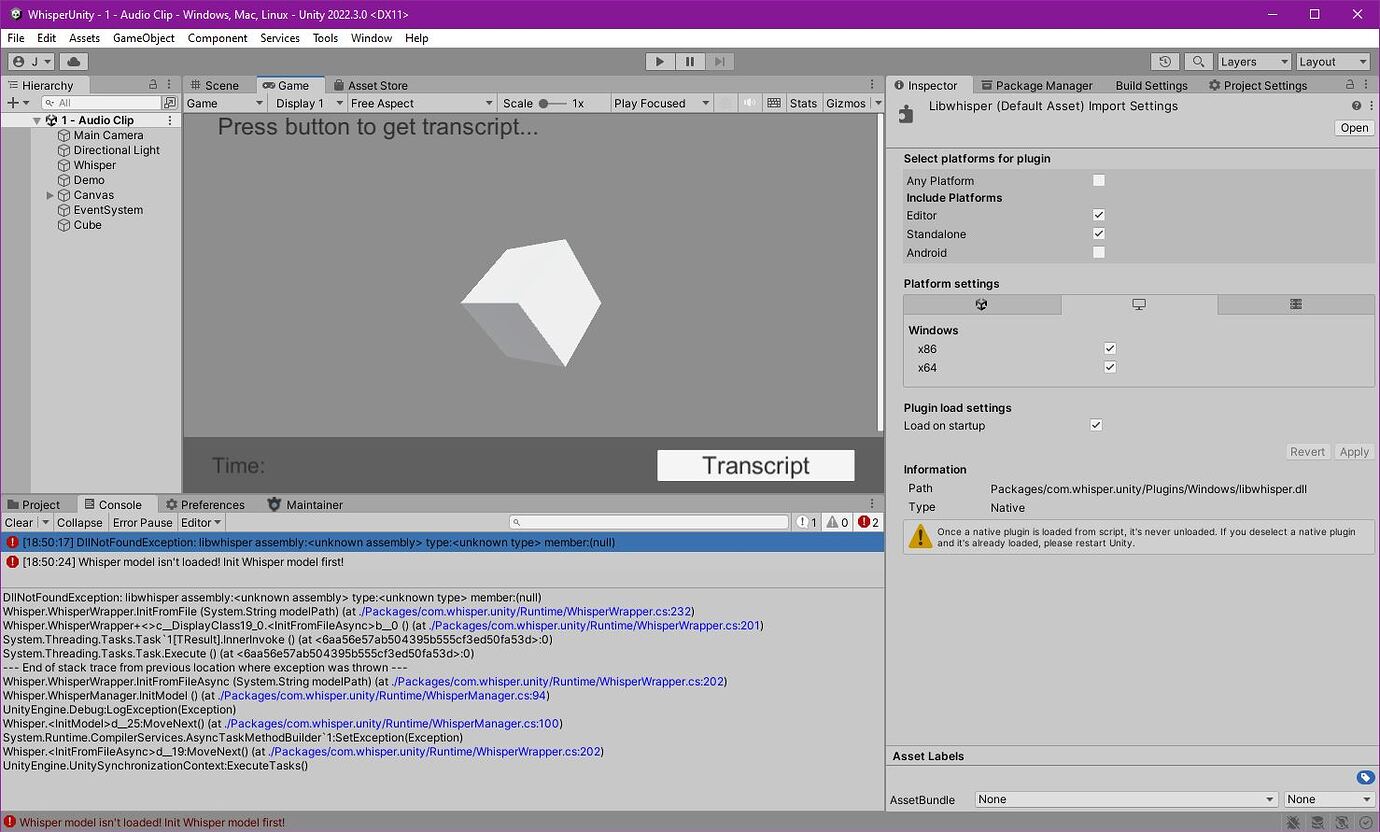1380x832 pixels.
Task: Enable the Any Platform checkbox
Action: coord(1098,180)
